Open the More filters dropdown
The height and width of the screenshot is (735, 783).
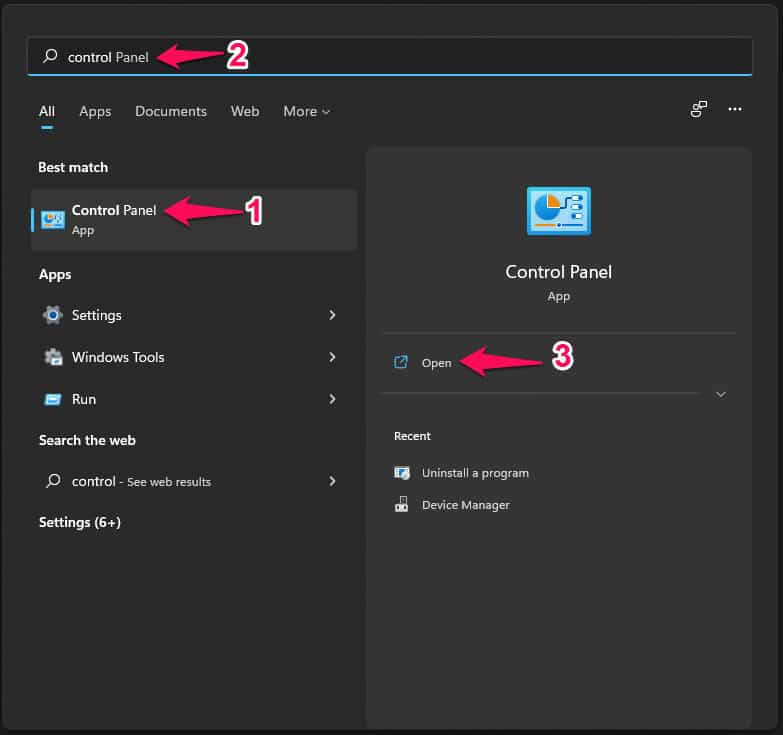coord(307,111)
